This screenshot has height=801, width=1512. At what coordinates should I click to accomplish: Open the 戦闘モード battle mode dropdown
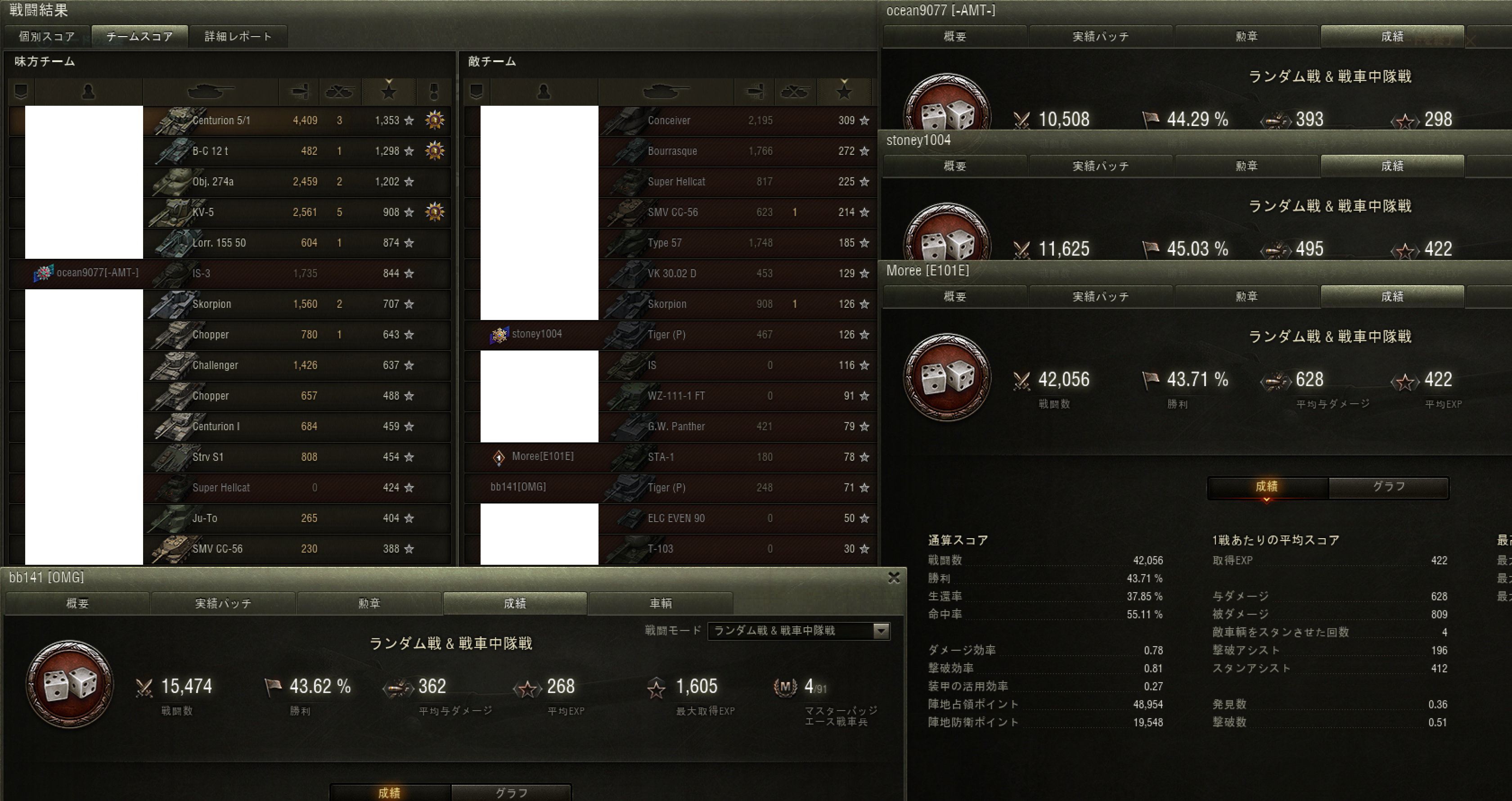799,630
